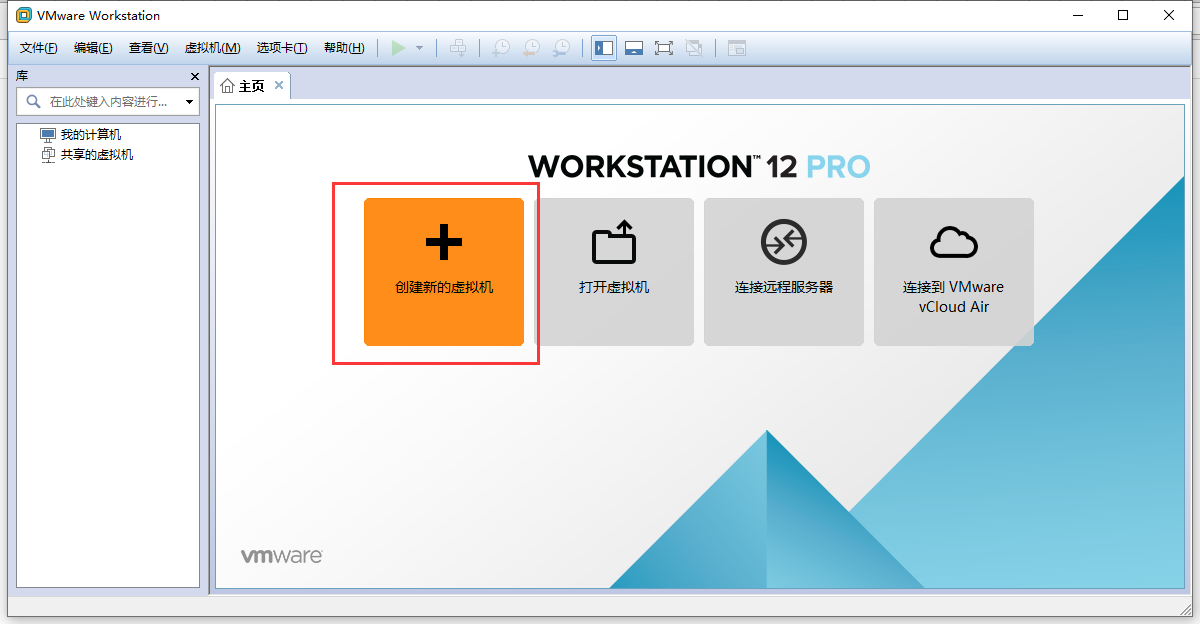Open the 选项卡(T) menu

tap(282, 48)
